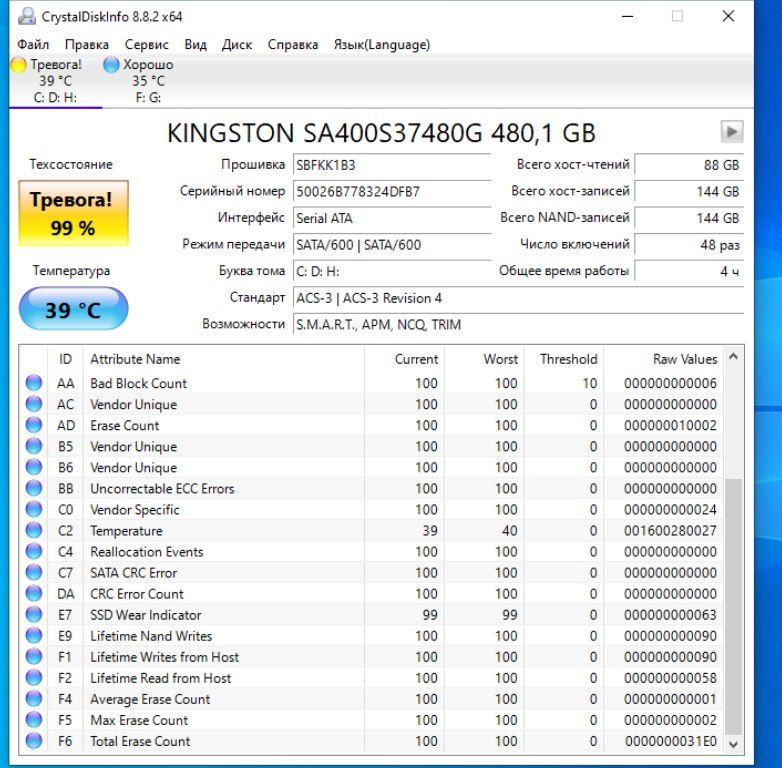The height and width of the screenshot is (768, 782).
Task: Open the Язык(Language) menu
Action: coord(382,44)
